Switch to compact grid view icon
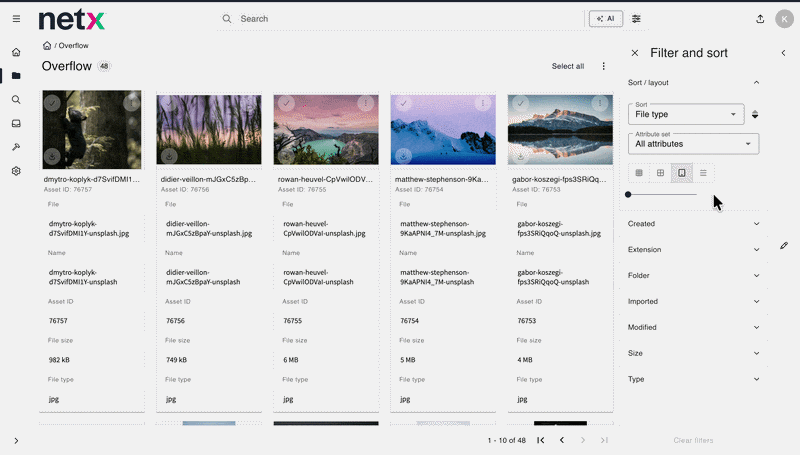Image resolution: width=800 pixels, height=455 pixels. [x=639, y=173]
